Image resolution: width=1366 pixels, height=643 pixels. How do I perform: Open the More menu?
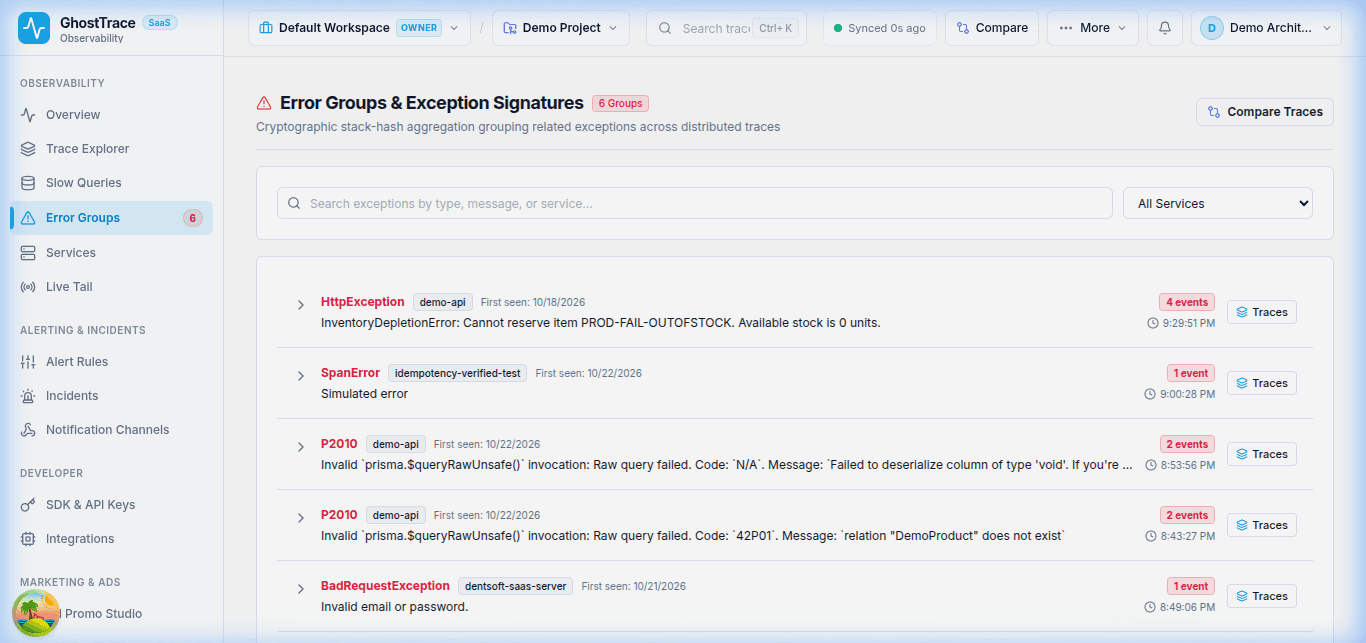pyautogui.click(x=1093, y=28)
